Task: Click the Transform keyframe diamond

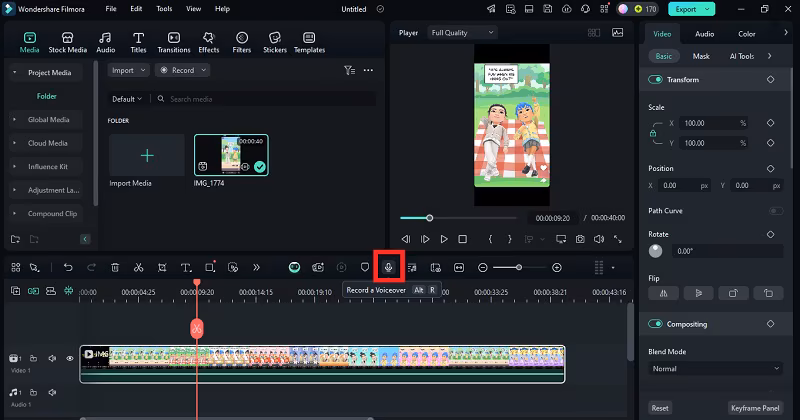Action: 770,80
